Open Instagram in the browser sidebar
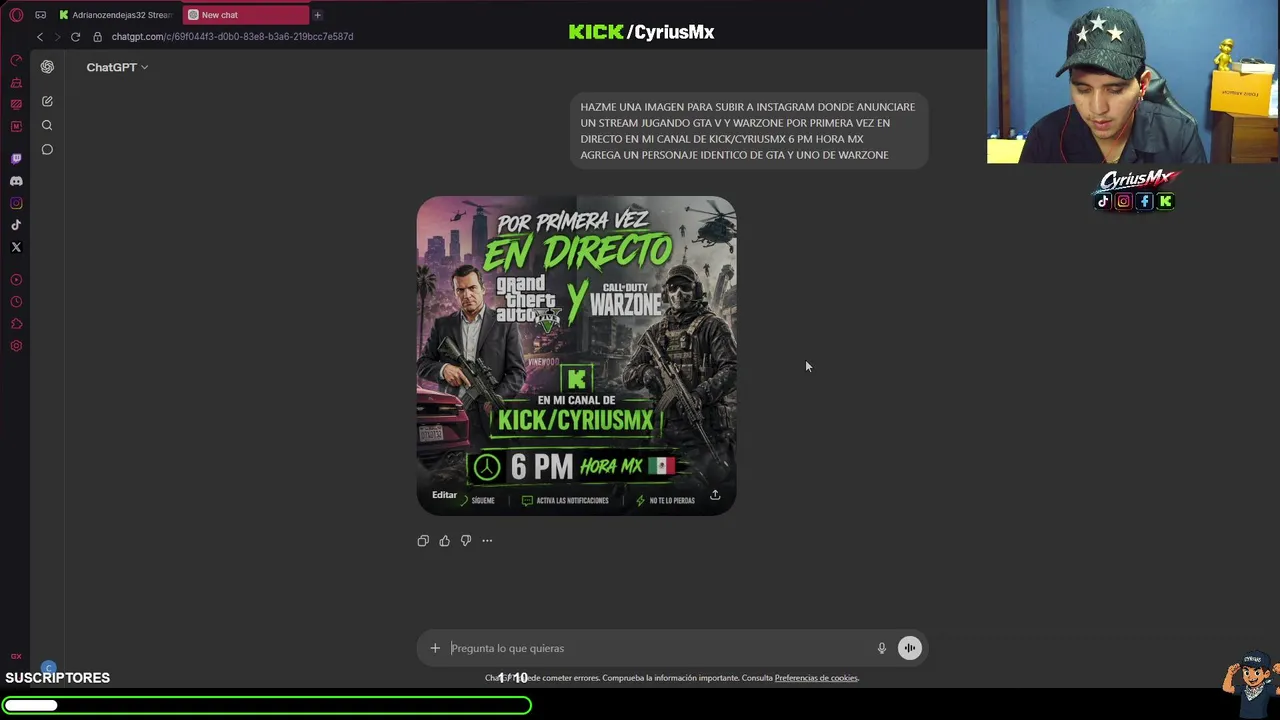 point(16,203)
